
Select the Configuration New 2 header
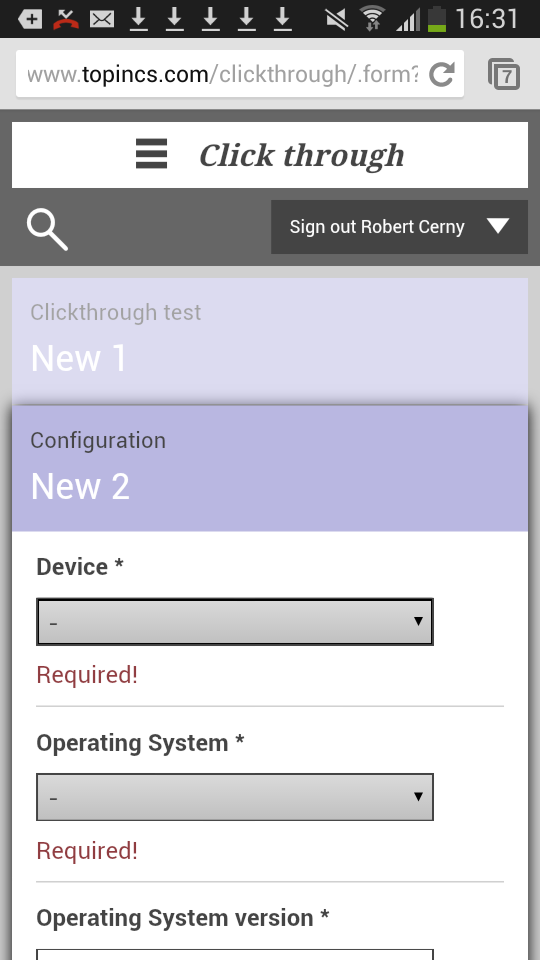[x=270, y=468]
